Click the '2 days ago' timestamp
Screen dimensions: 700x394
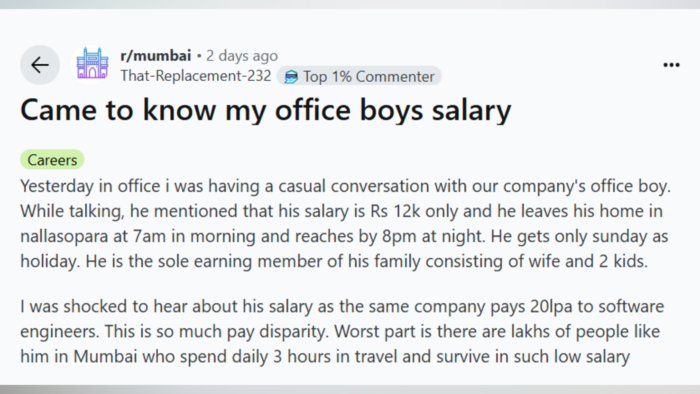click(242, 56)
